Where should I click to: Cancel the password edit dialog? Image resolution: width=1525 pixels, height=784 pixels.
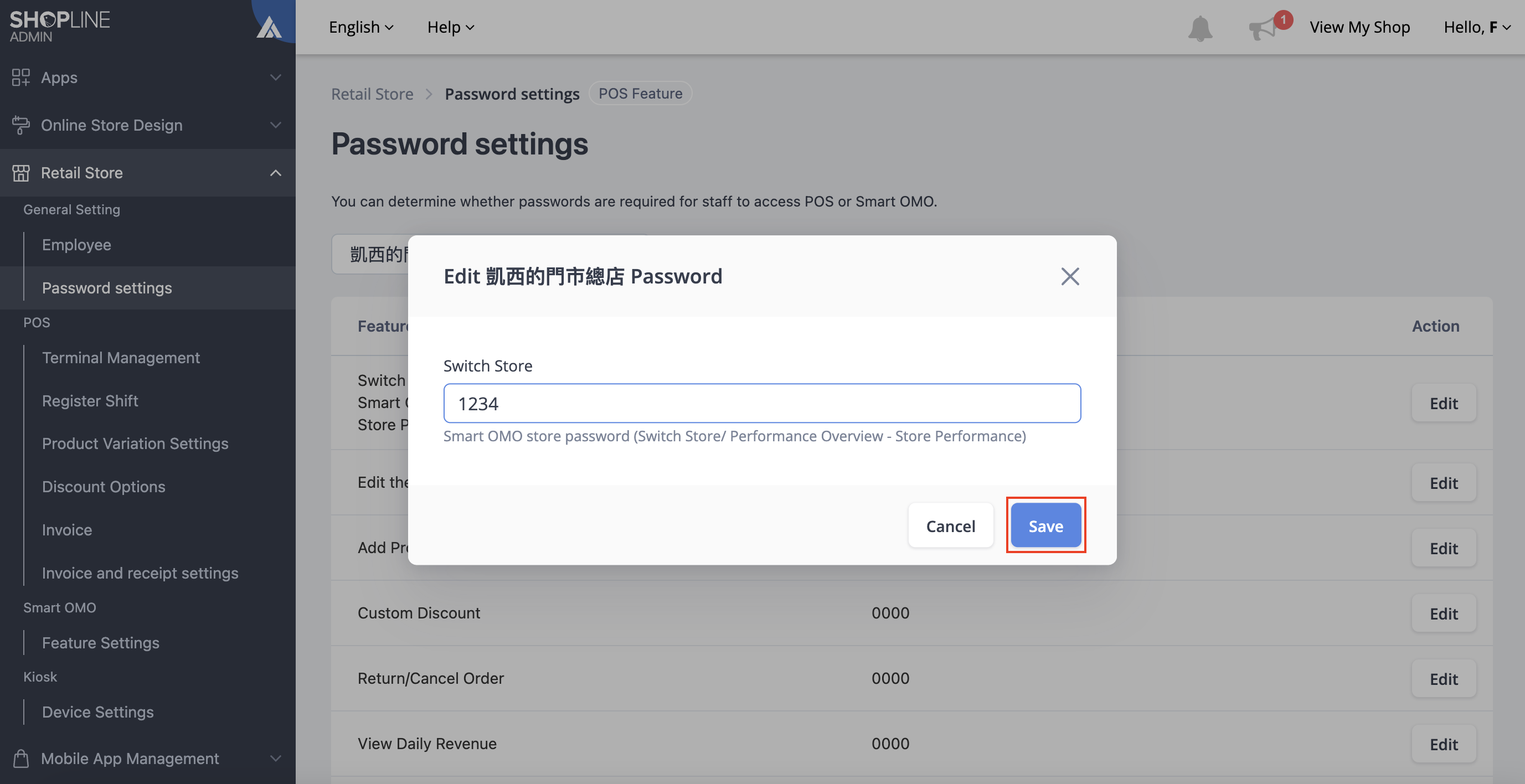[x=950, y=526]
